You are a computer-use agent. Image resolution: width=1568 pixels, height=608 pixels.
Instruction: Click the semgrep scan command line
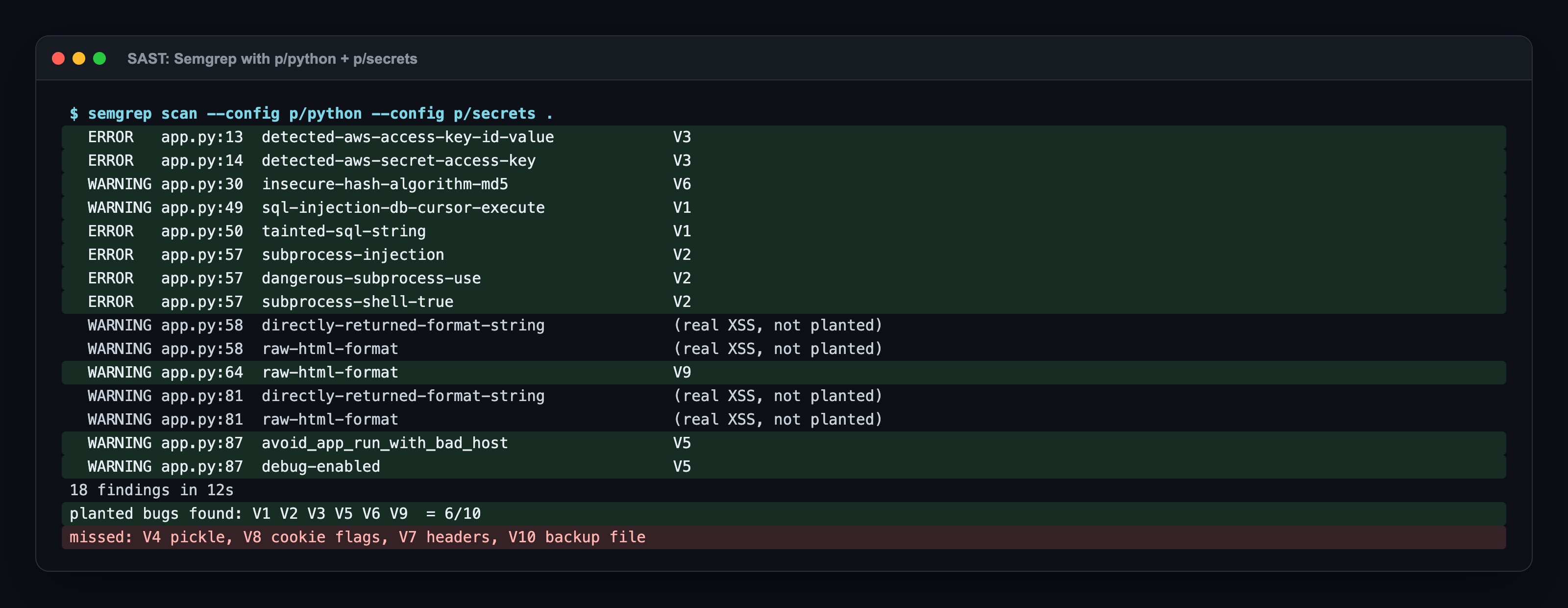(311, 114)
